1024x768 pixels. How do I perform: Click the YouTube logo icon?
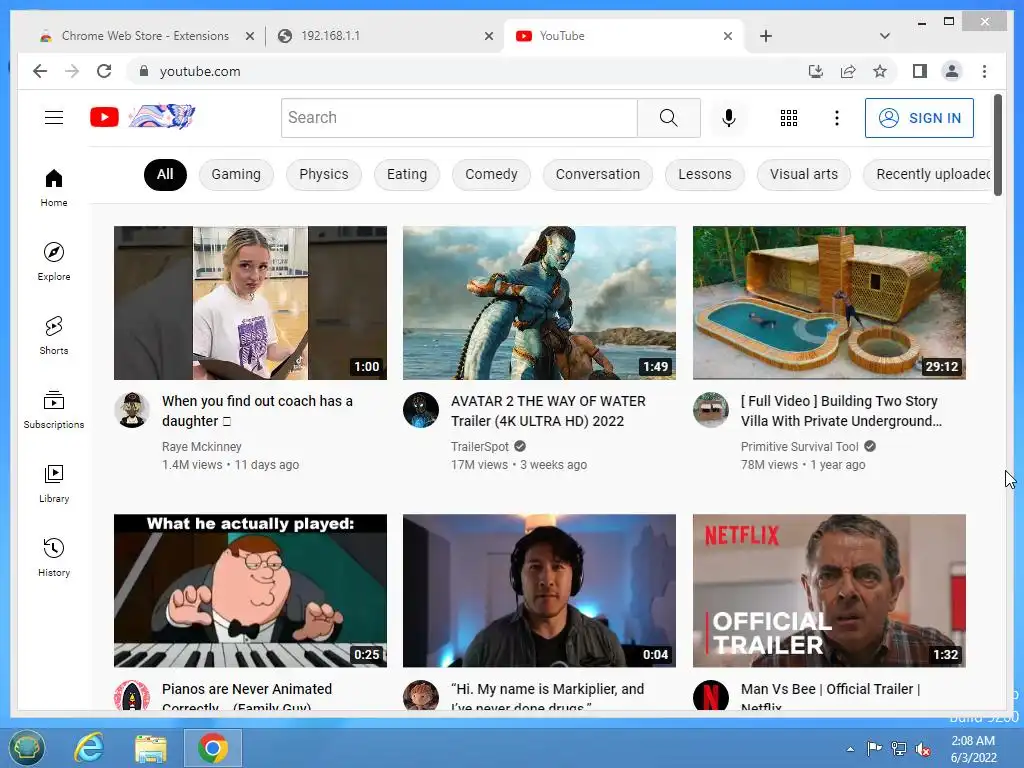coord(104,118)
